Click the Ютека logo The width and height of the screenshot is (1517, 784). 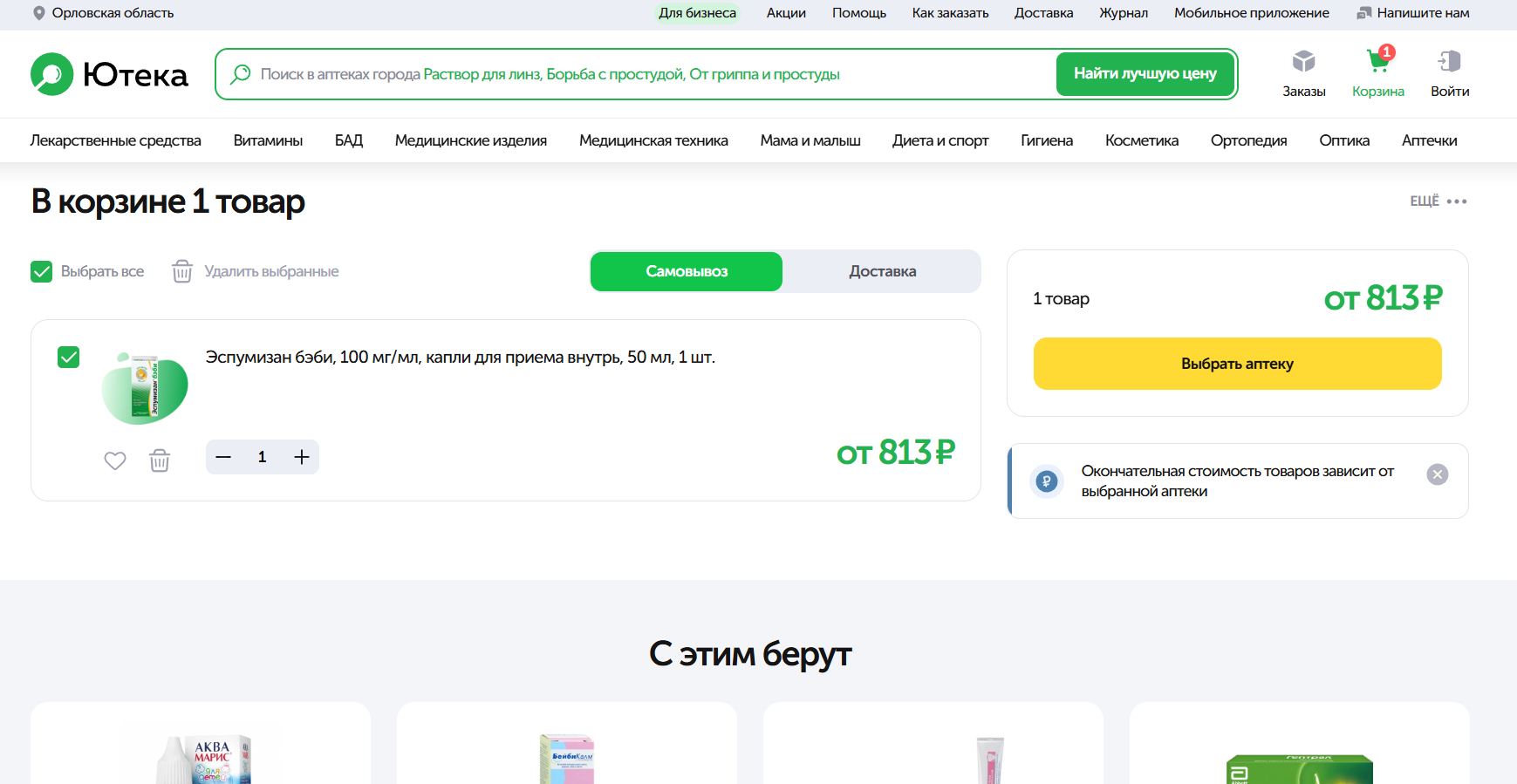(x=109, y=75)
